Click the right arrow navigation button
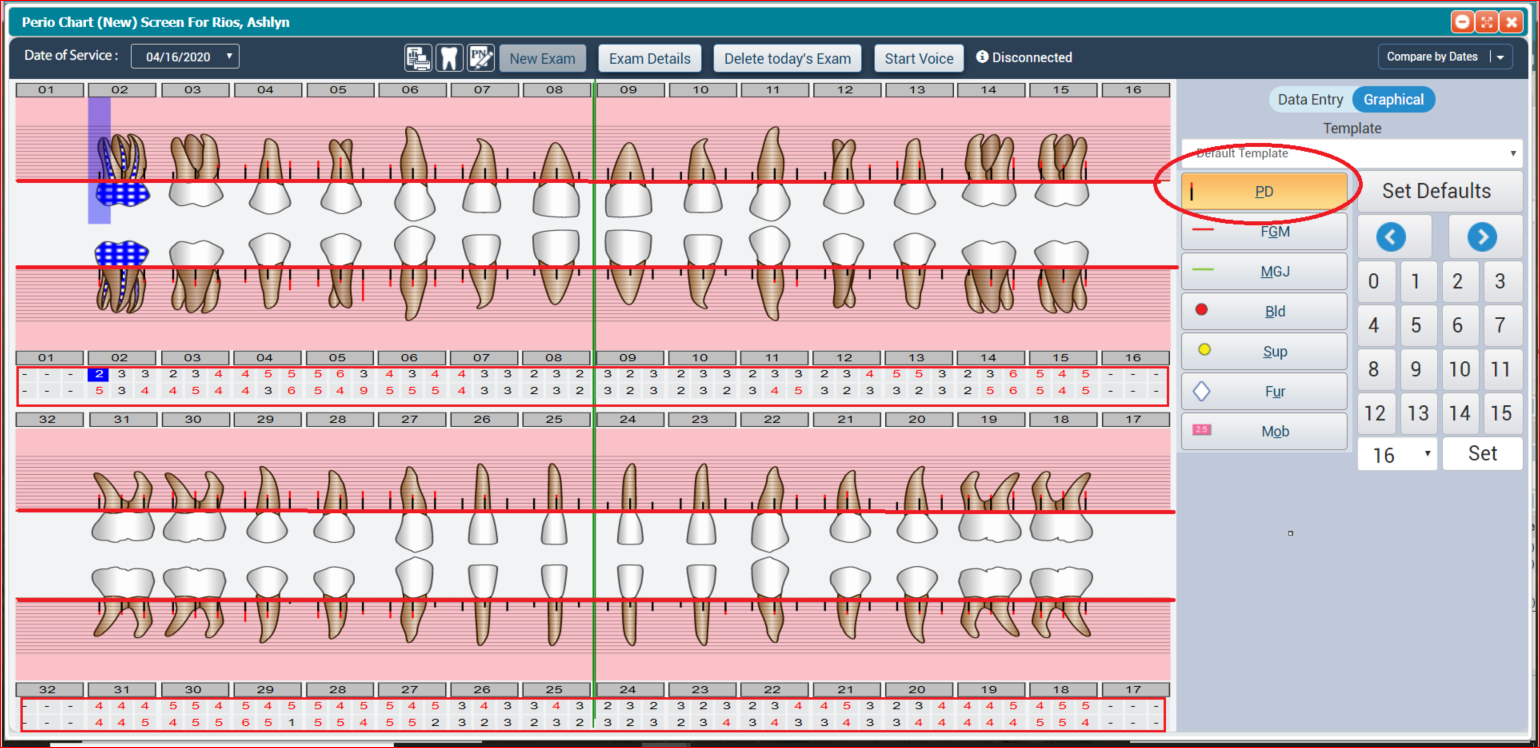1540x748 pixels. tap(1482, 237)
